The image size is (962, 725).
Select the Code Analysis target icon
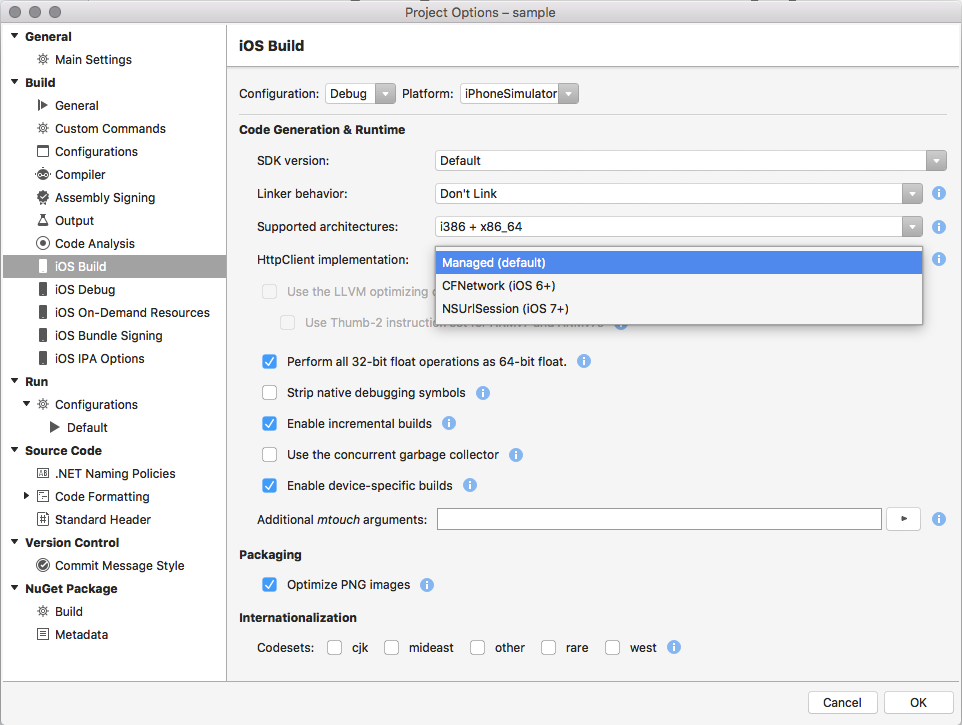click(43, 244)
